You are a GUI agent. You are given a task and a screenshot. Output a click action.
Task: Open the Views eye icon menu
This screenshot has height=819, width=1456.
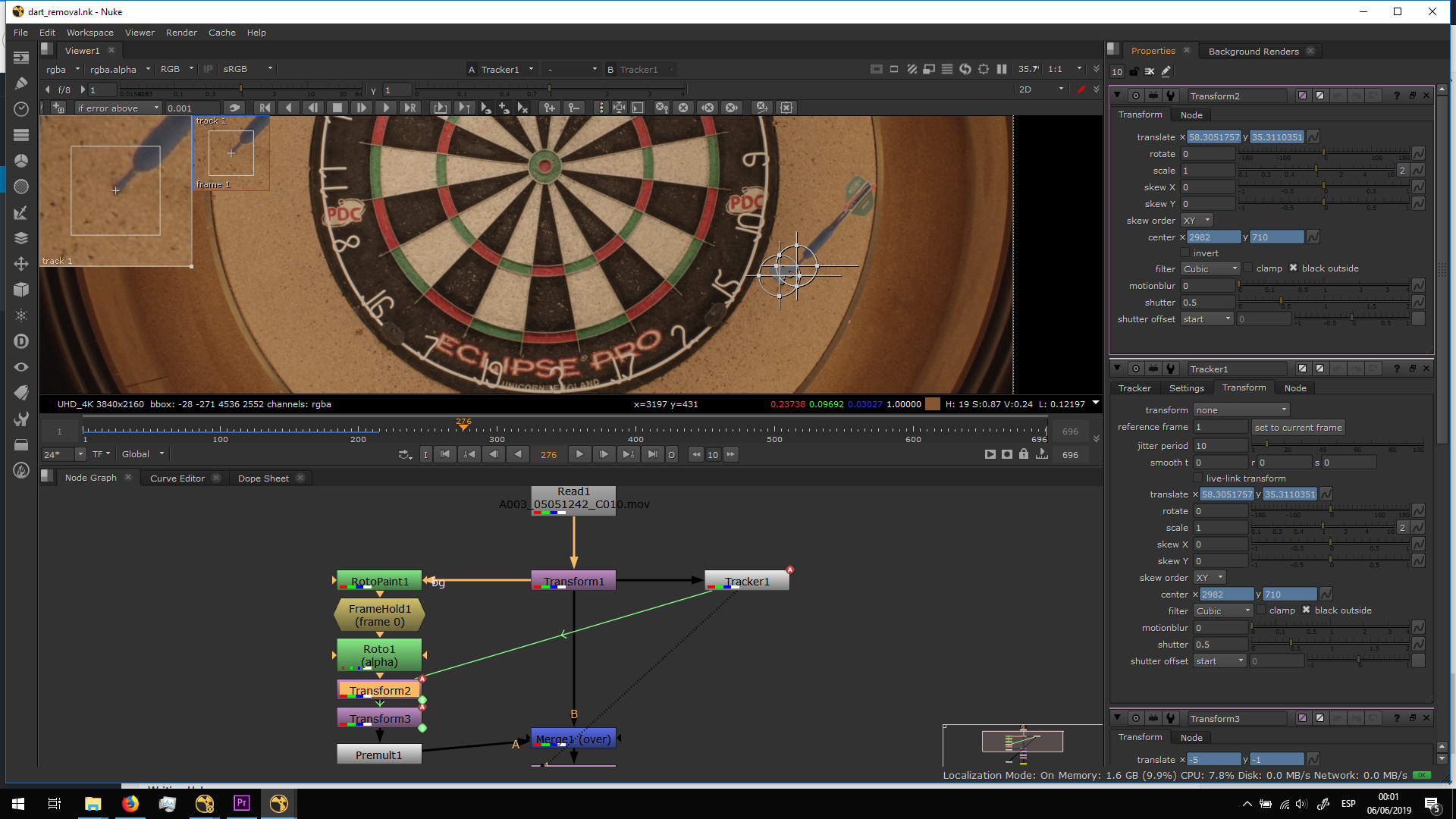click(21, 367)
